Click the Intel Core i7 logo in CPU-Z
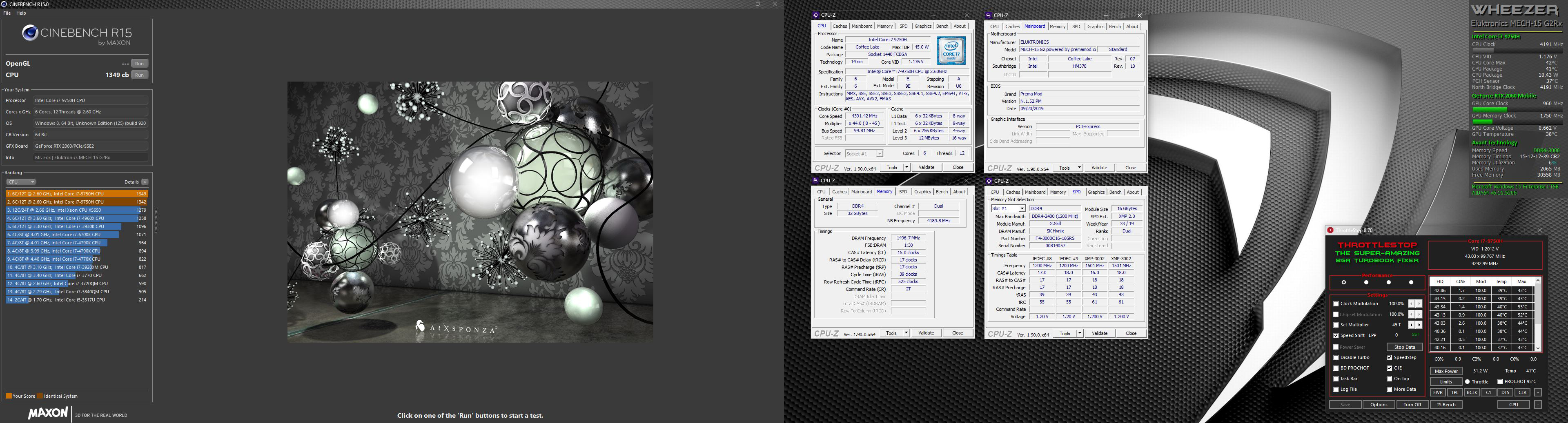Screen dimensions: 1568x423 click(951, 51)
